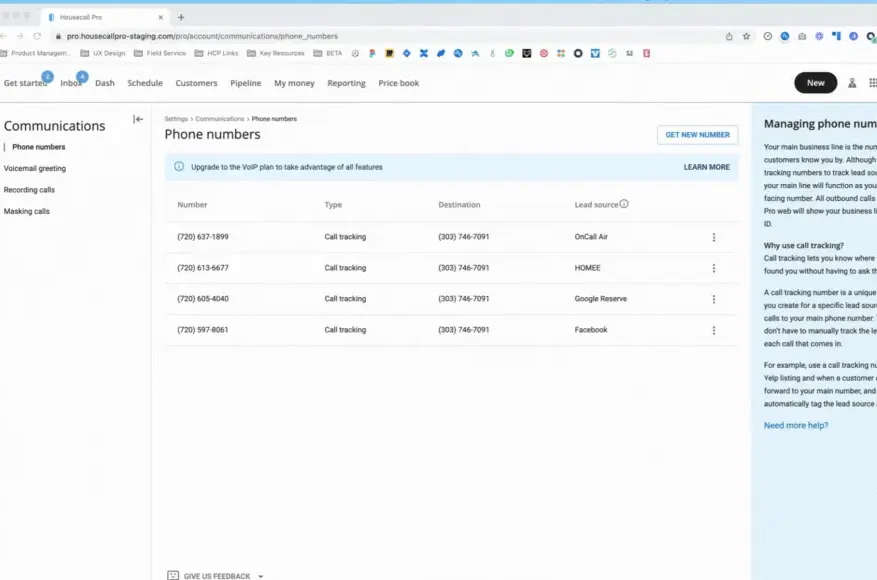
Task: Open the apps grid icon
Action: pyautogui.click(x=872, y=83)
